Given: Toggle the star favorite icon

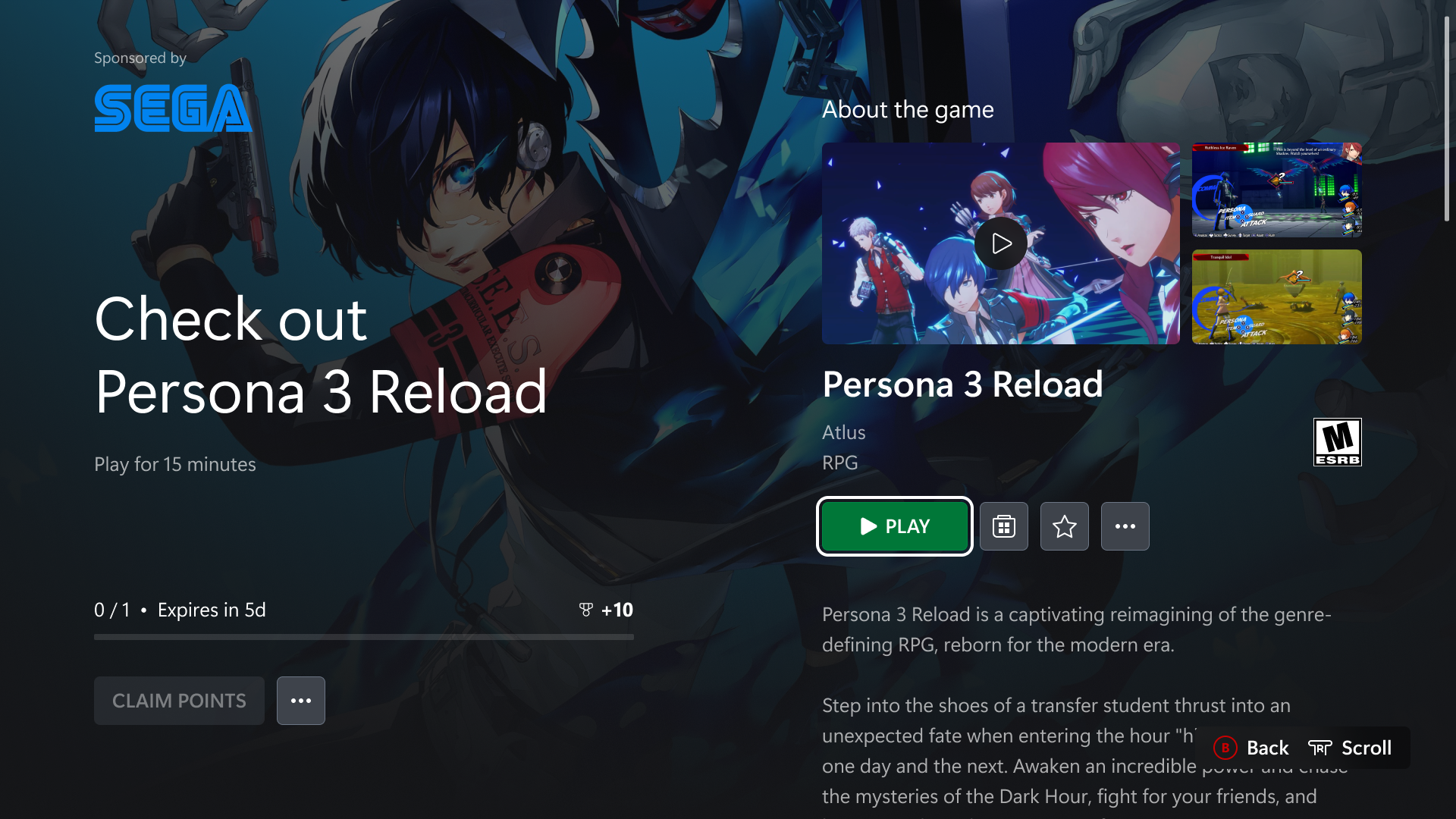Looking at the screenshot, I should point(1065,526).
